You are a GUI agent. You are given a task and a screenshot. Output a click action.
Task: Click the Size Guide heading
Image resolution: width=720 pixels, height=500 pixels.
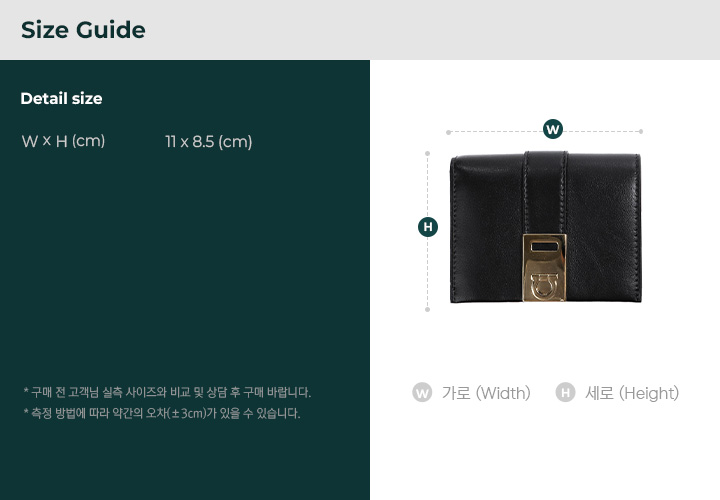tap(83, 30)
